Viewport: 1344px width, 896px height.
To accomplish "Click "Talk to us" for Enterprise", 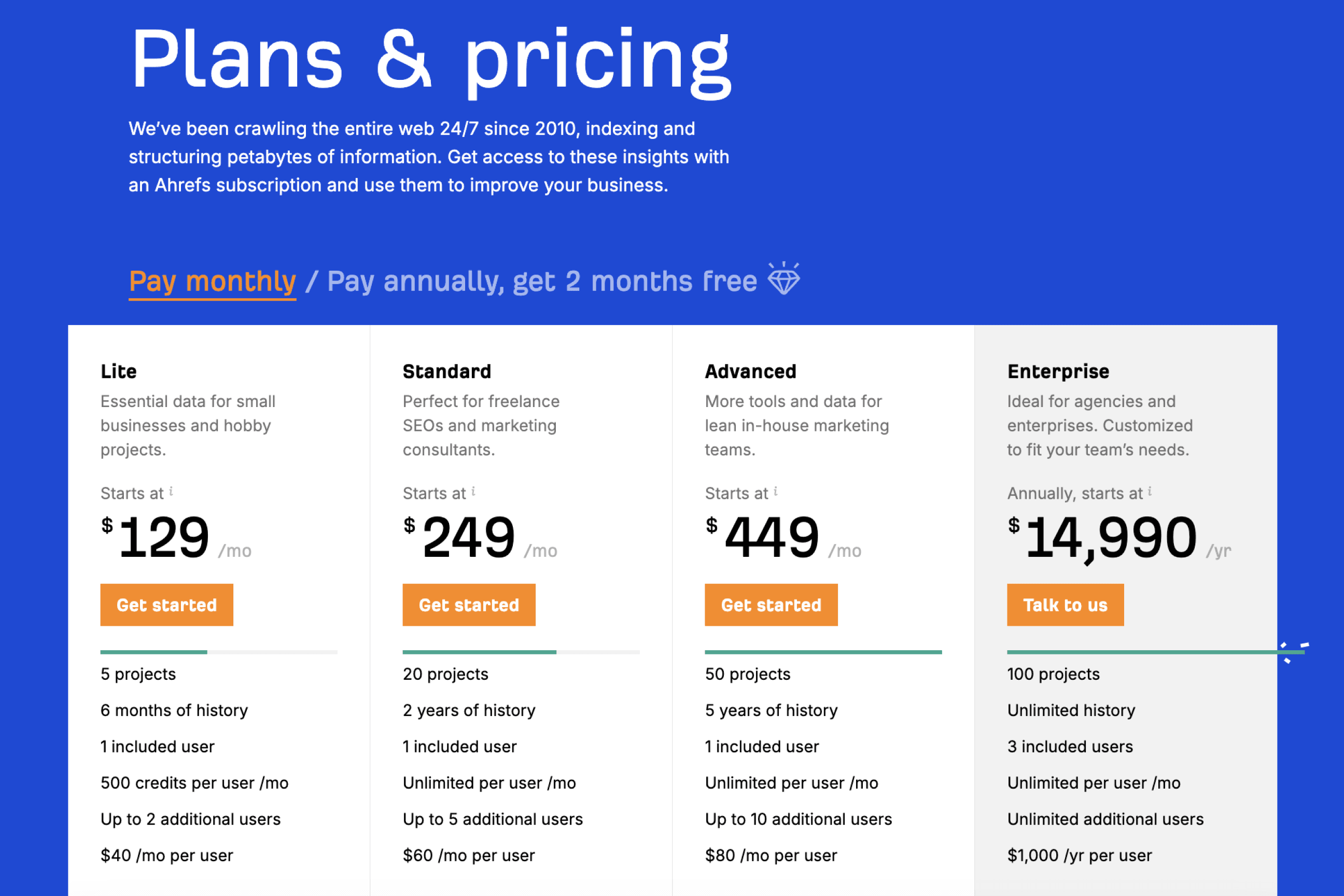I will click(1065, 605).
